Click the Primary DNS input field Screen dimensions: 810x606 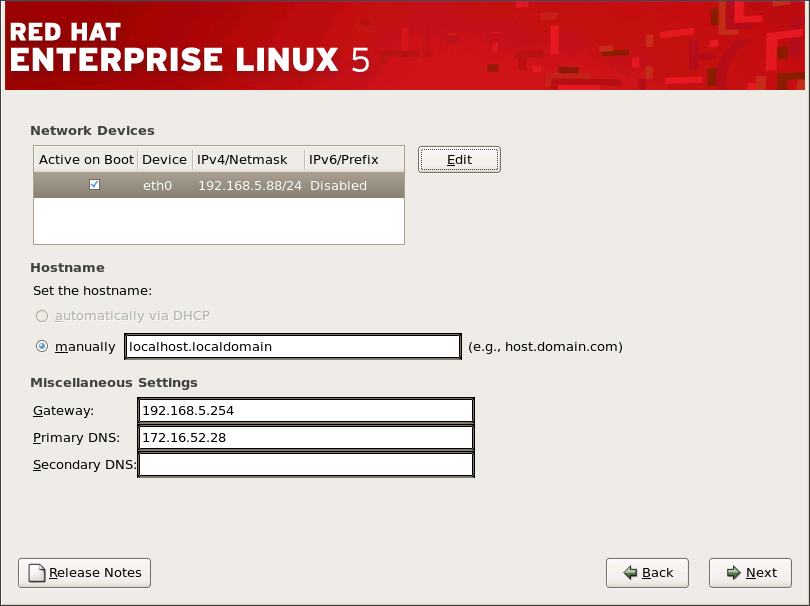click(305, 437)
